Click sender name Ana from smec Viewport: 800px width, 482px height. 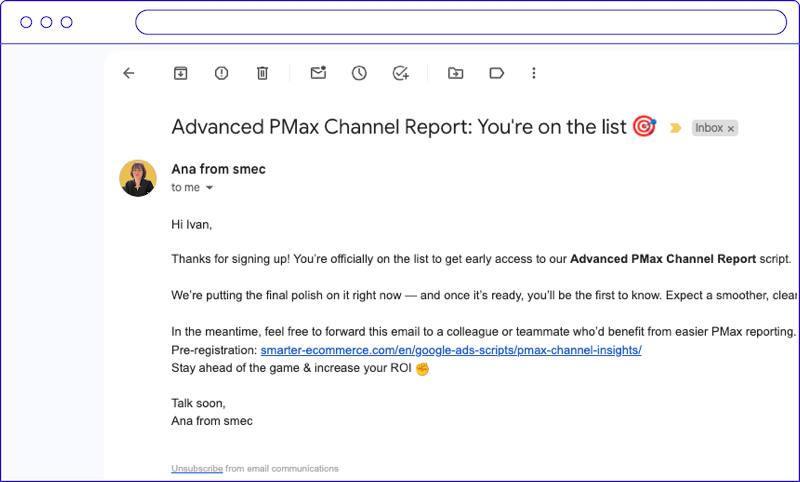(218, 169)
